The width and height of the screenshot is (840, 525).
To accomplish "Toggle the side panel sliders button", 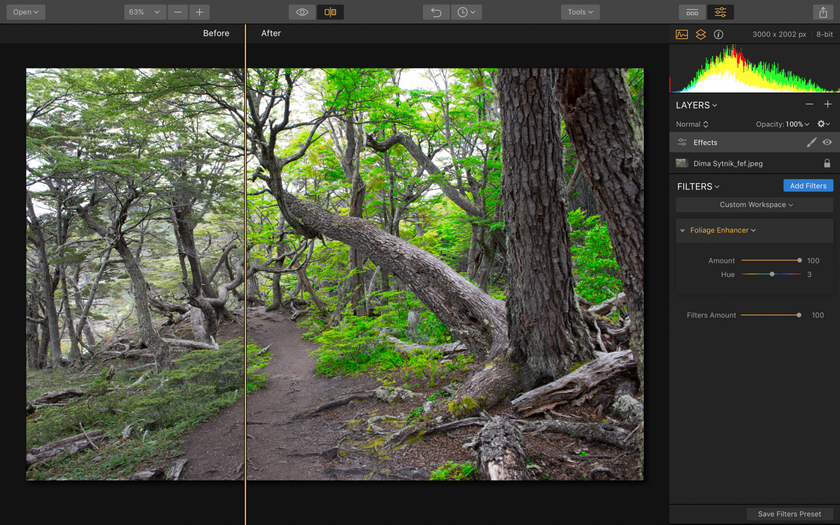I will coord(720,12).
